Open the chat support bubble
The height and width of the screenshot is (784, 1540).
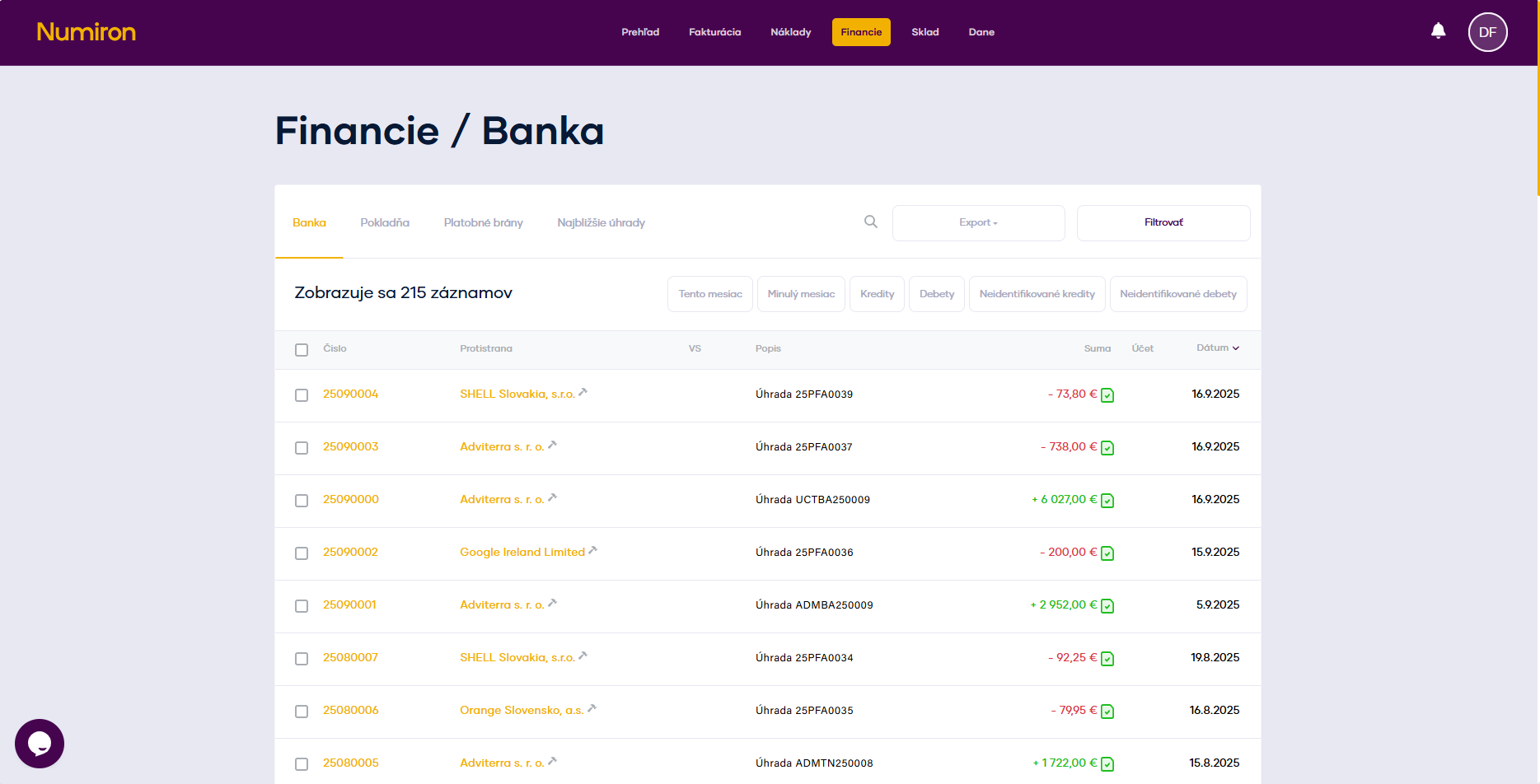[x=40, y=743]
